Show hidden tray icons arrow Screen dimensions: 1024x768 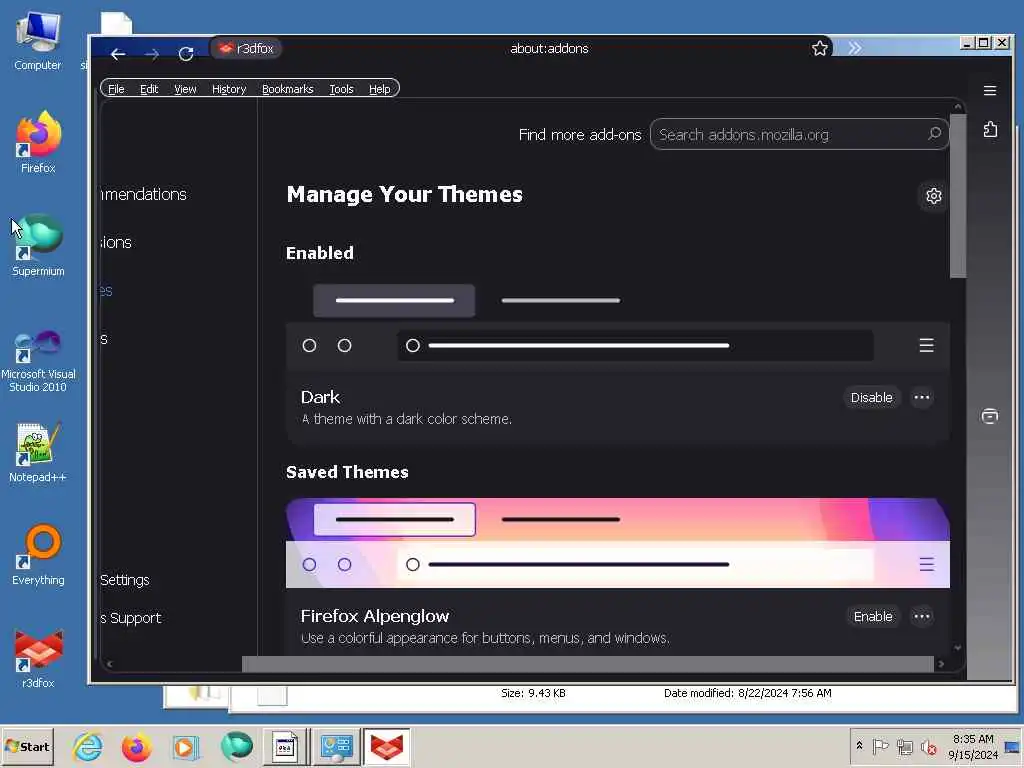[859, 745]
